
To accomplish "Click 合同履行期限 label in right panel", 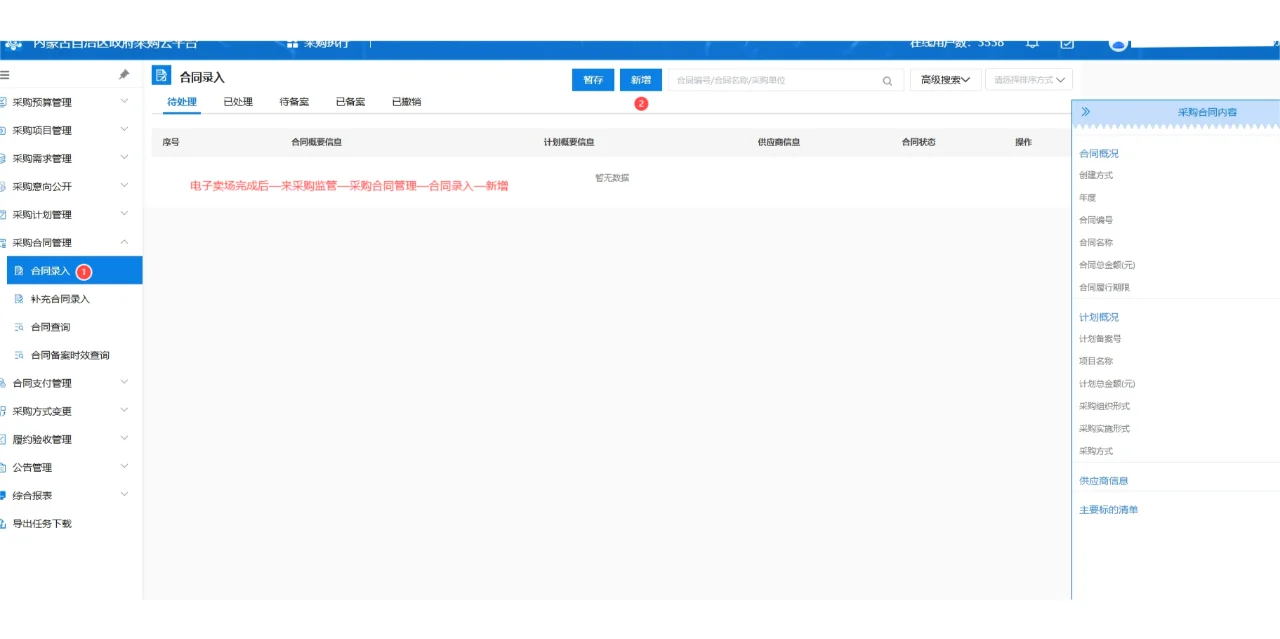I will [x=1104, y=287].
